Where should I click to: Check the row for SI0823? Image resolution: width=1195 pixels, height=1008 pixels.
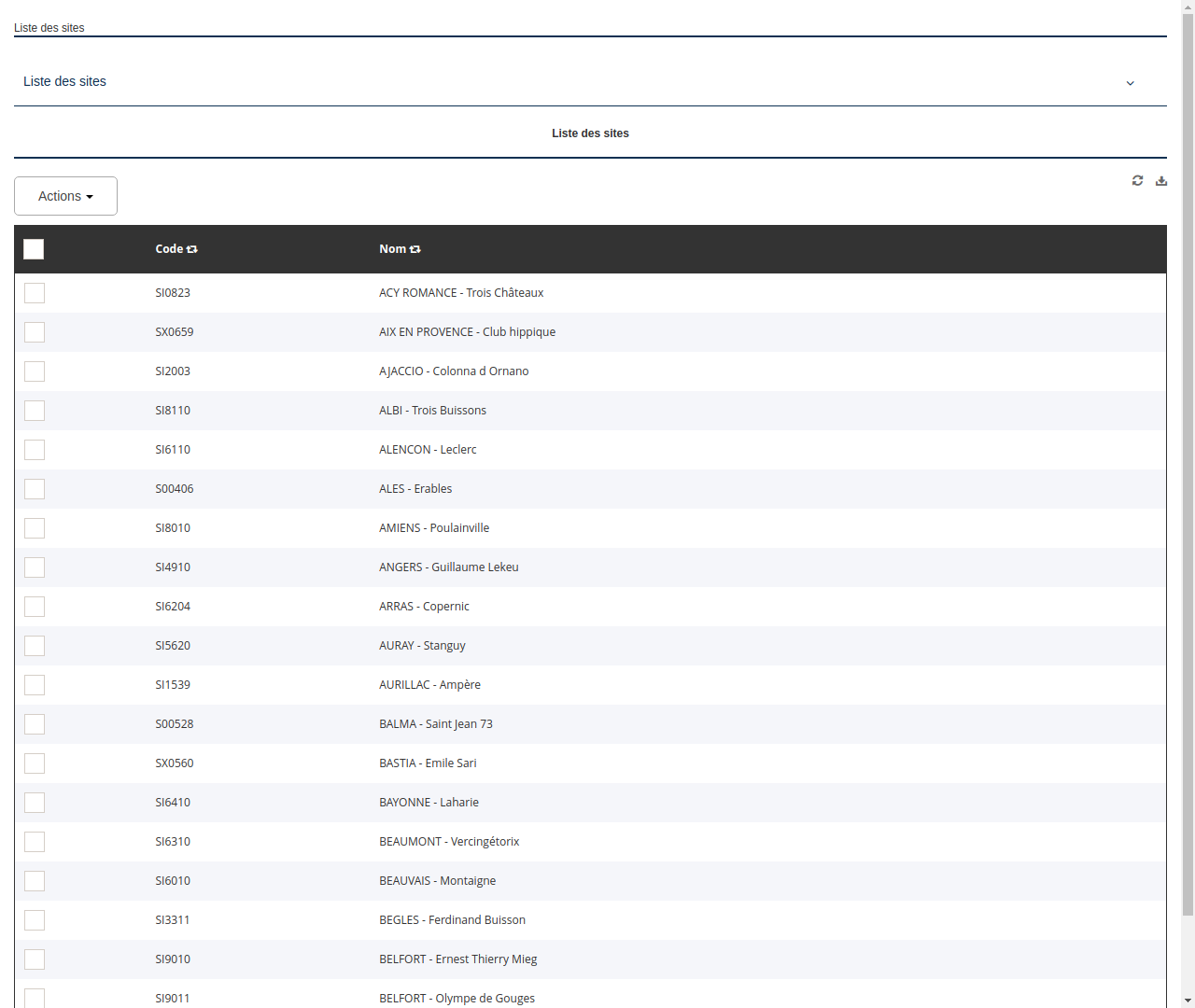(x=34, y=292)
